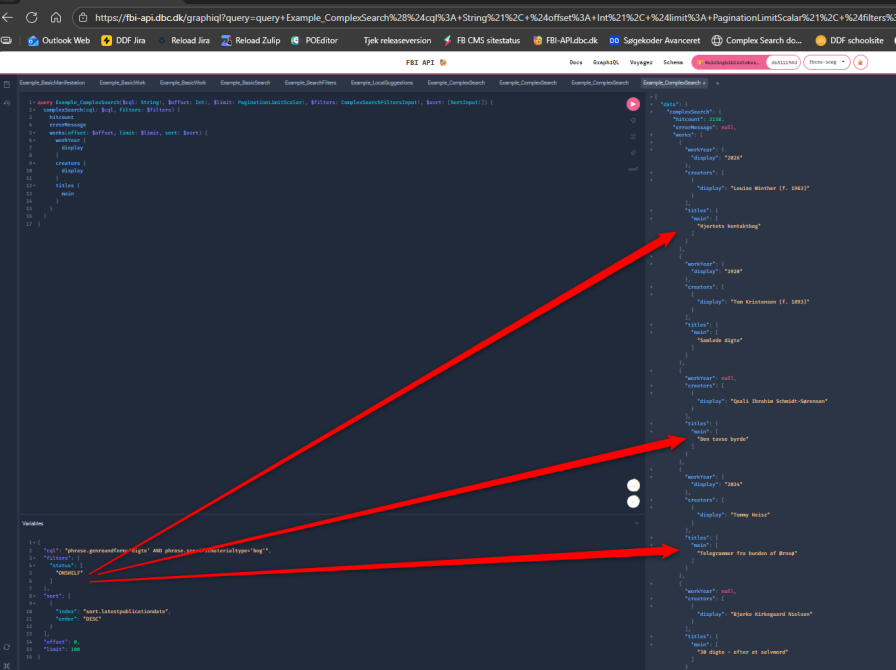Screen dimensions: 896x670
Task: Click the copy query icon
Action: click(x=633, y=153)
